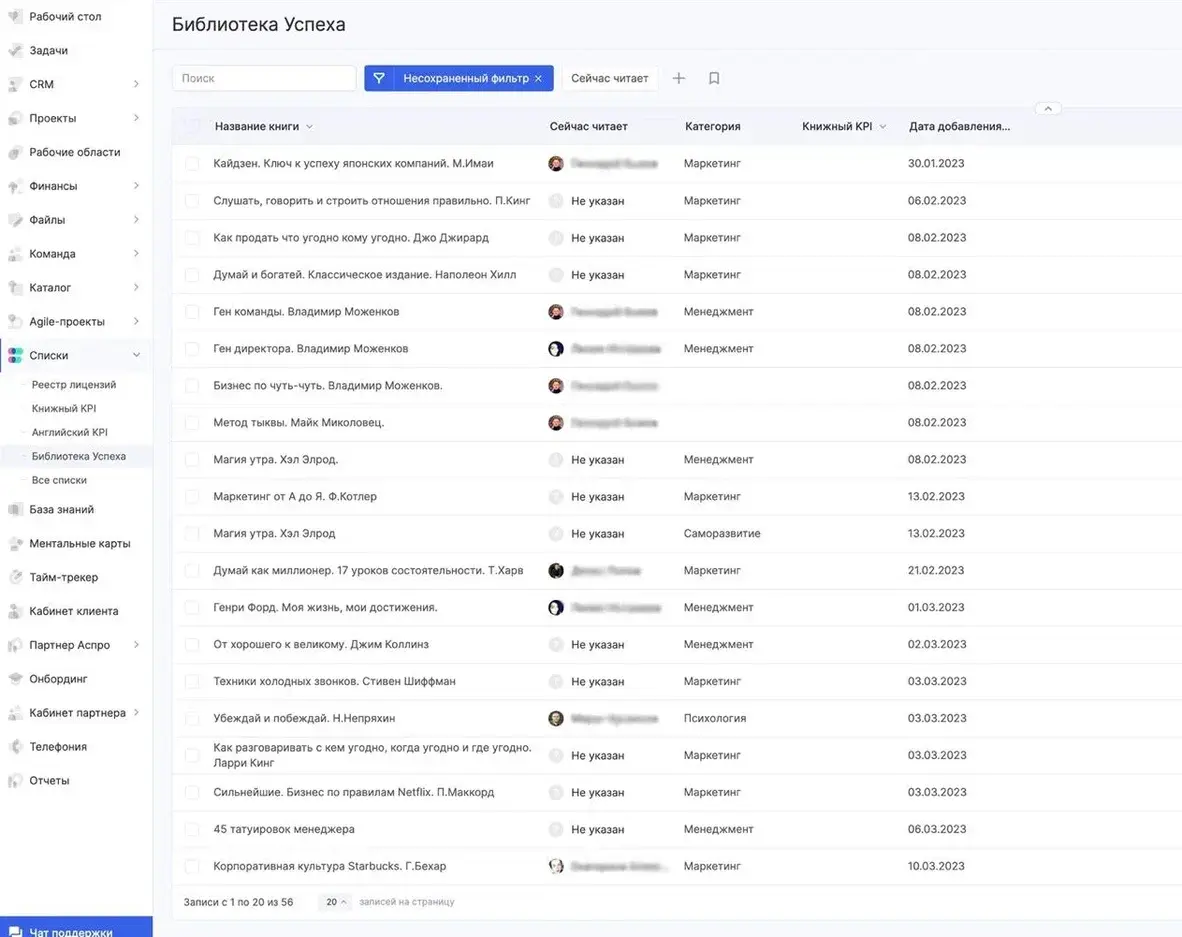
Task: Open Ментальные карты in the sidebar
Action: (79, 543)
